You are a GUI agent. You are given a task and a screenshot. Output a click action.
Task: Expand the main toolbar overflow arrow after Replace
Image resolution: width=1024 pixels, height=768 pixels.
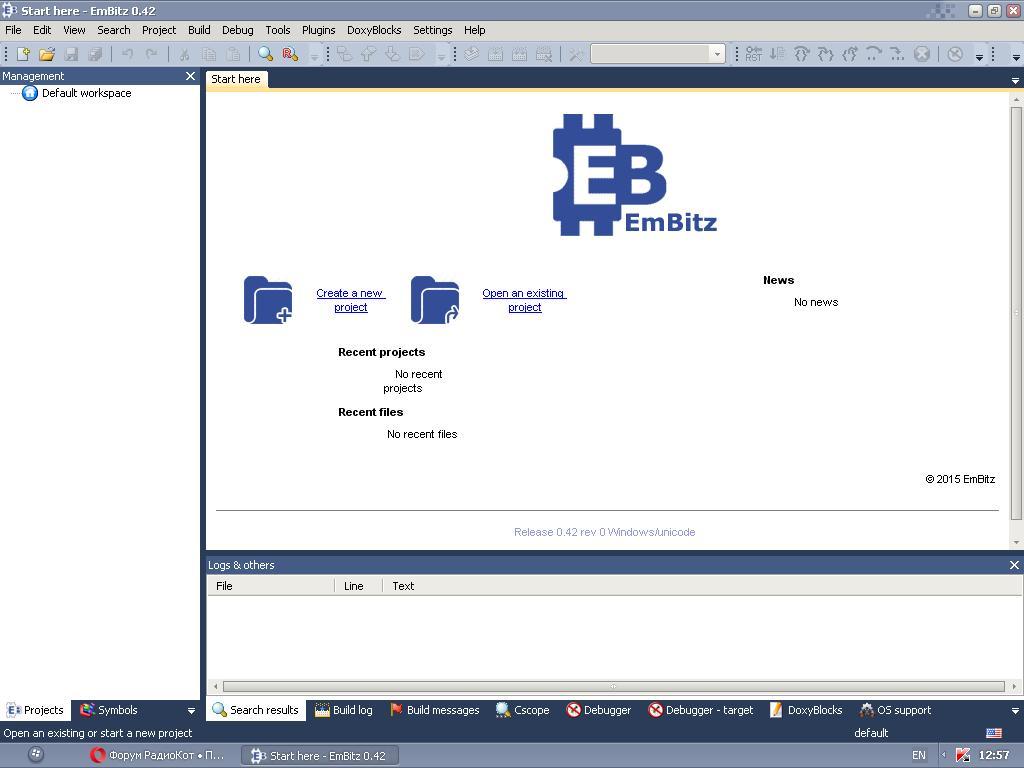point(314,57)
